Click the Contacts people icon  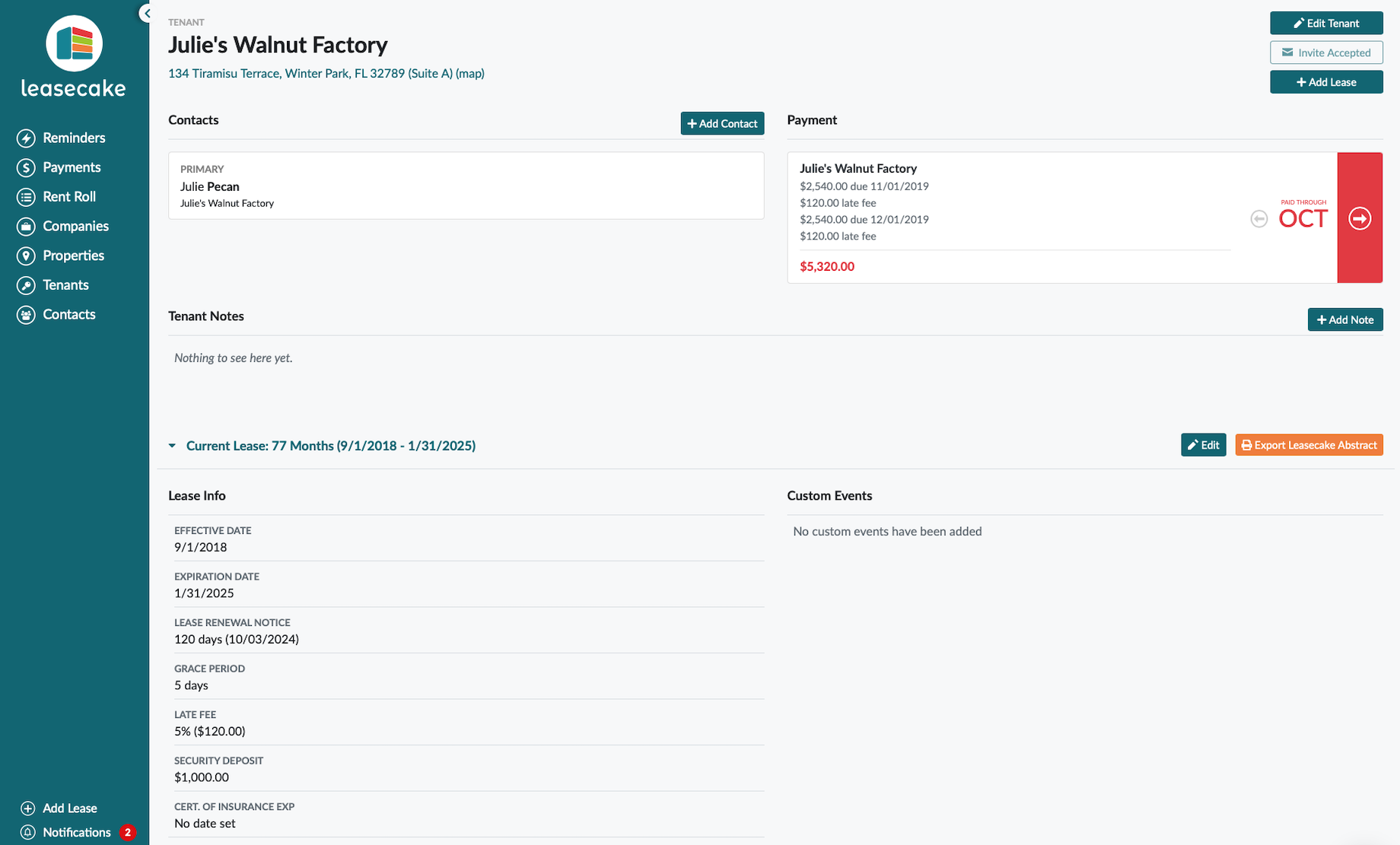[27, 315]
